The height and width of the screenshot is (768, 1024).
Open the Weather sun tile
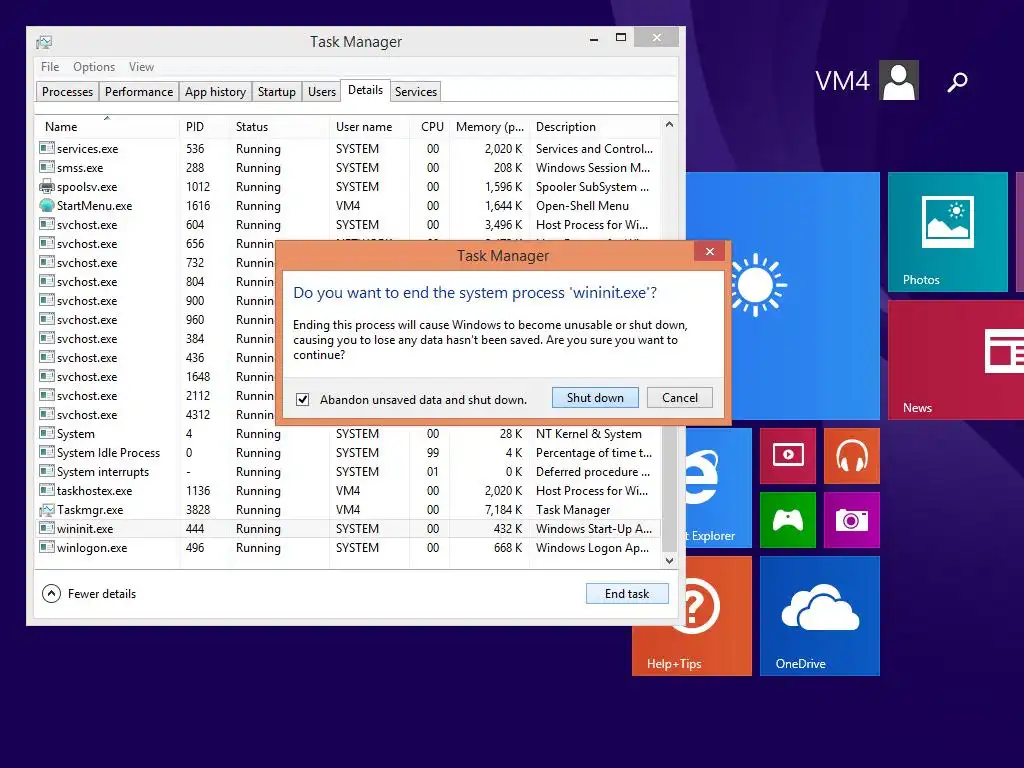(x=782, y=296)
